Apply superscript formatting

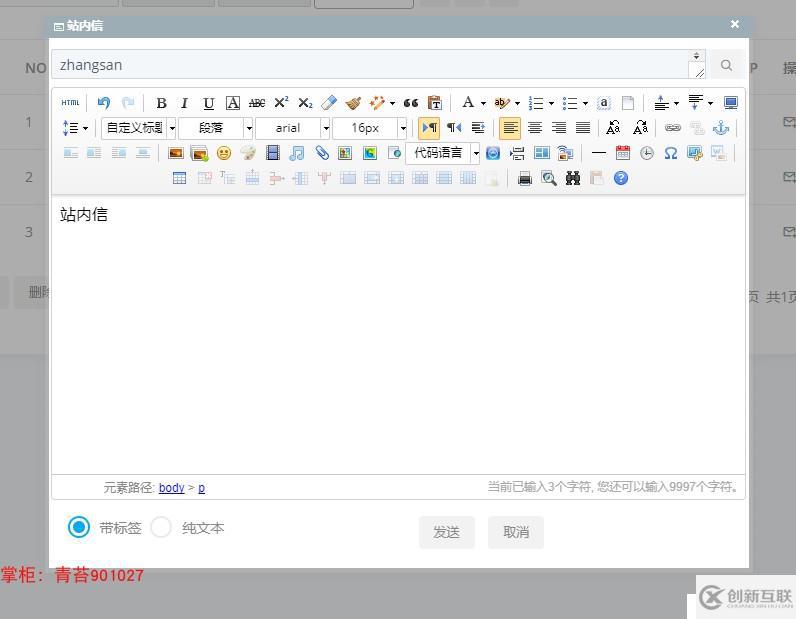[x=281, y=103]
